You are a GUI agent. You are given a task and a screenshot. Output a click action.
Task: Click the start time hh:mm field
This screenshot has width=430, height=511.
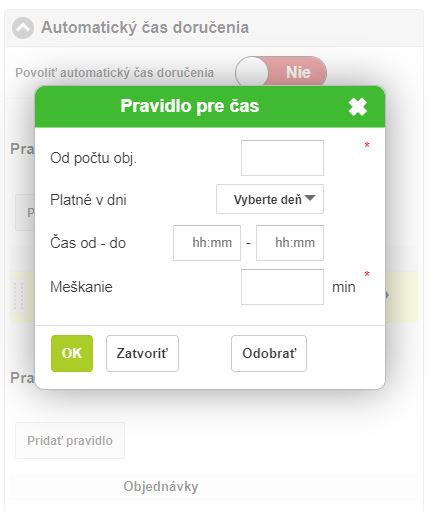207,243
